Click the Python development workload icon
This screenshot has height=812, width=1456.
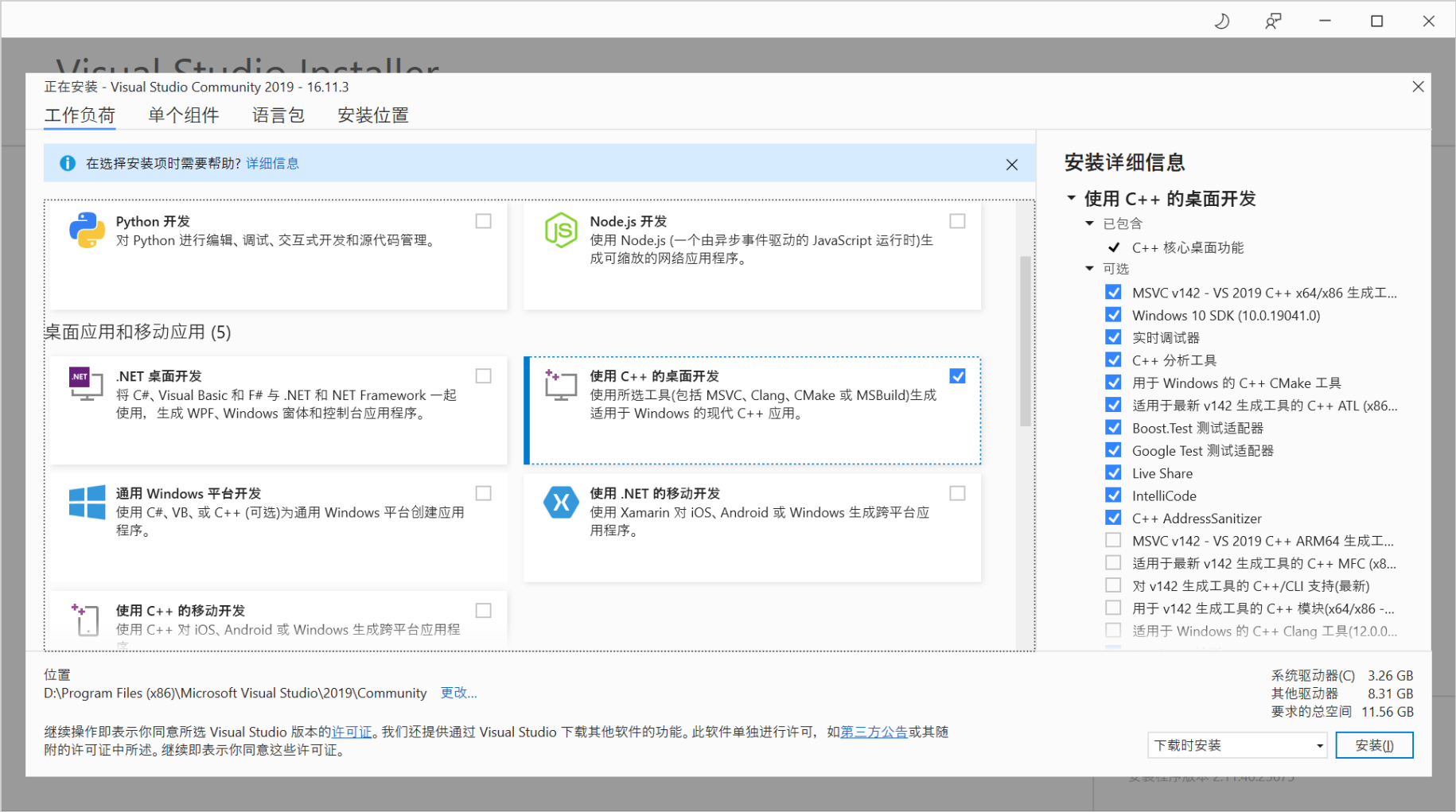[x=87, y=230]
